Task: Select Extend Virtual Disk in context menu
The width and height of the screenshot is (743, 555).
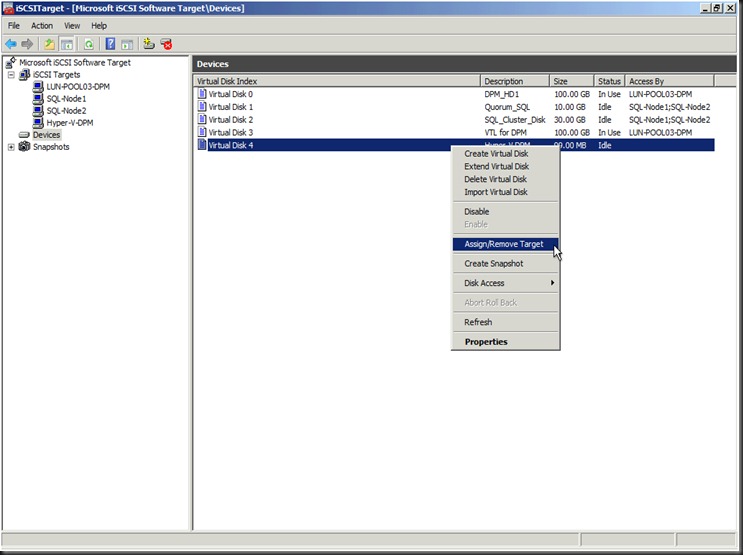Action: click(496, 167)
